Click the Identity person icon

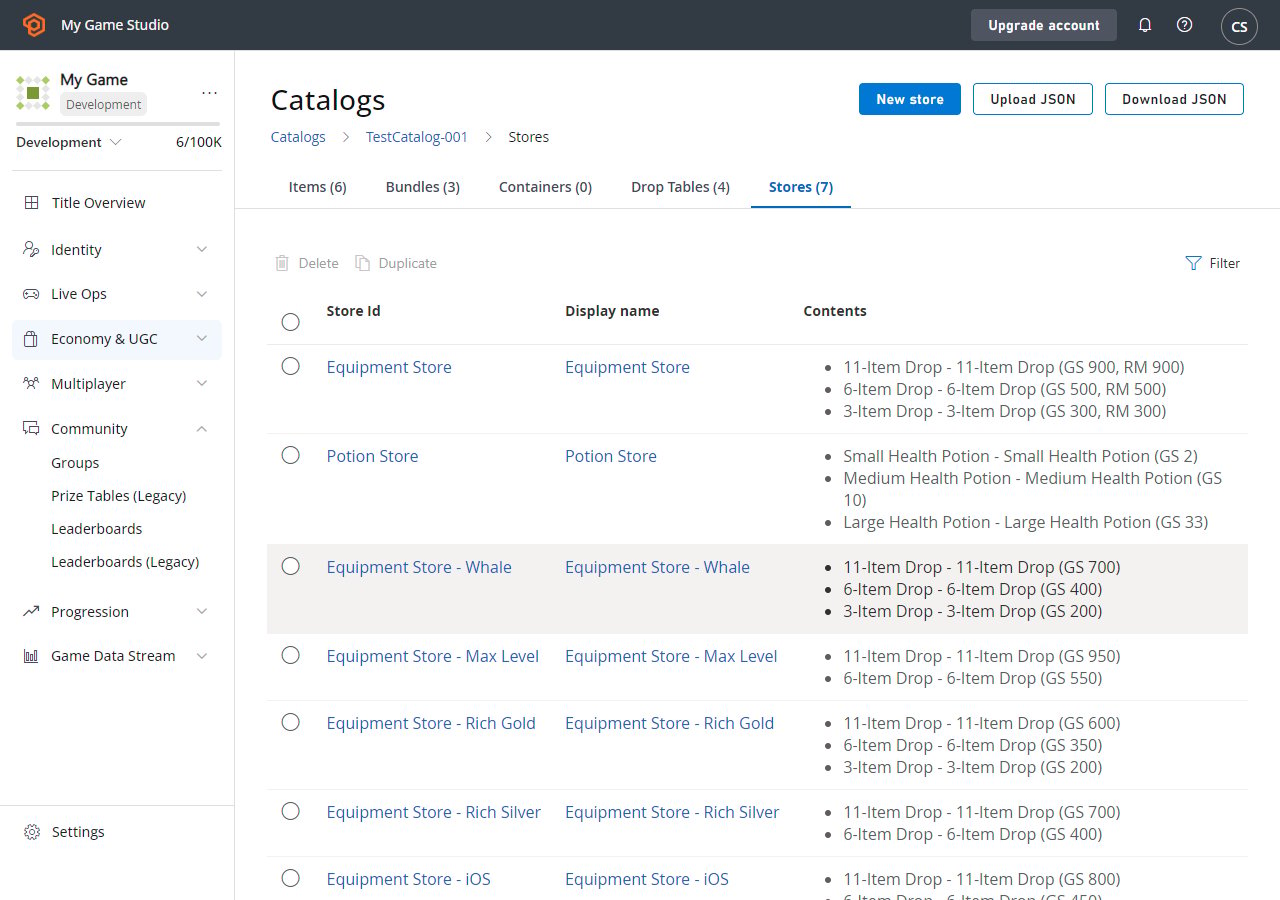31,250
